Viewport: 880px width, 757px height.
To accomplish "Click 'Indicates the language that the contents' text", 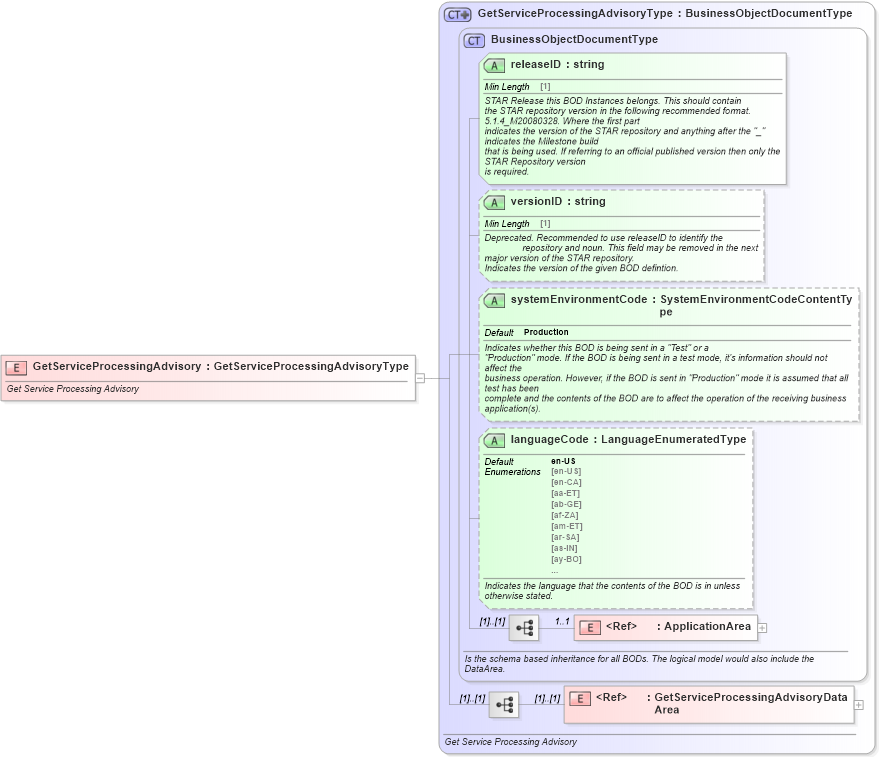I will click(612, 591).
